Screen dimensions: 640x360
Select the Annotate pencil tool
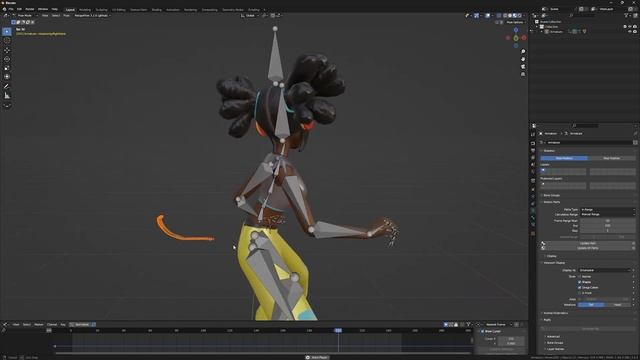click(7, 87)
